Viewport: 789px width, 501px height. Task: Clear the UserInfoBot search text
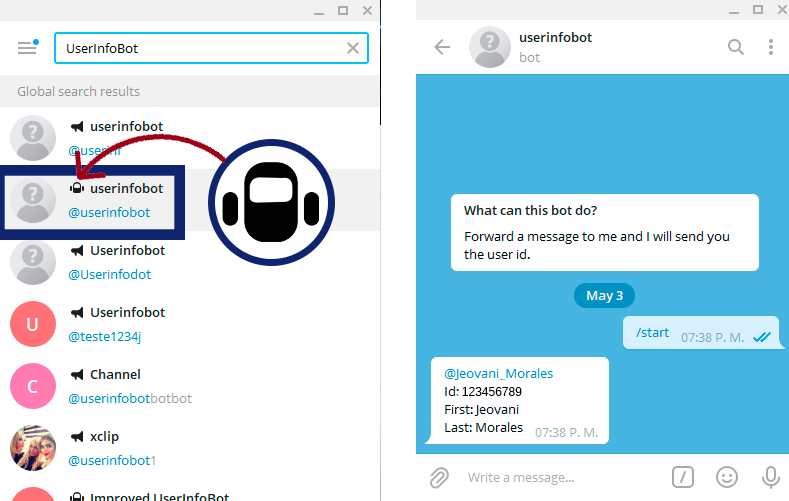(x=353, y=48)
